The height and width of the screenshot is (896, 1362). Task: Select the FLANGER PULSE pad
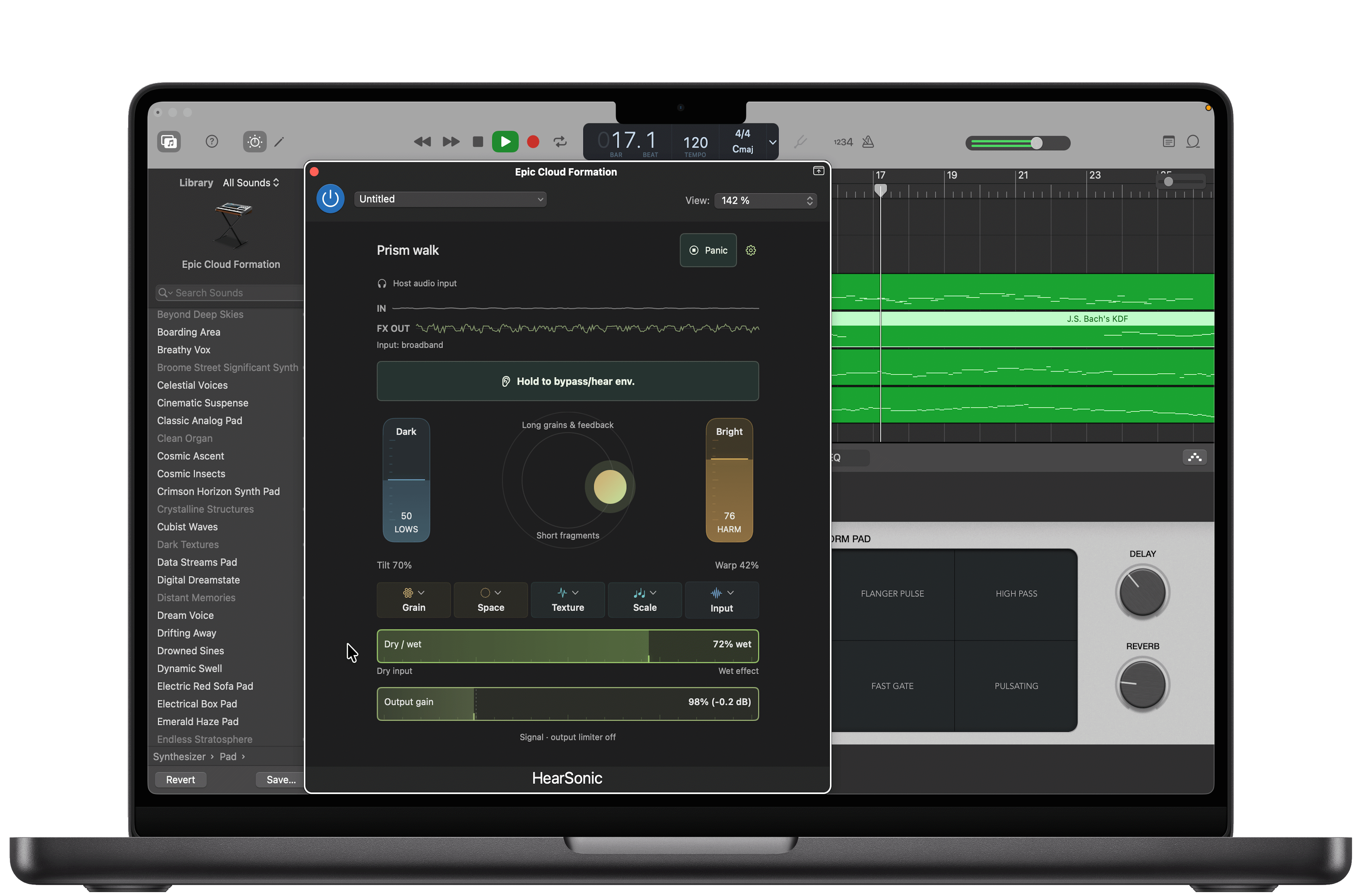(892, 594)
